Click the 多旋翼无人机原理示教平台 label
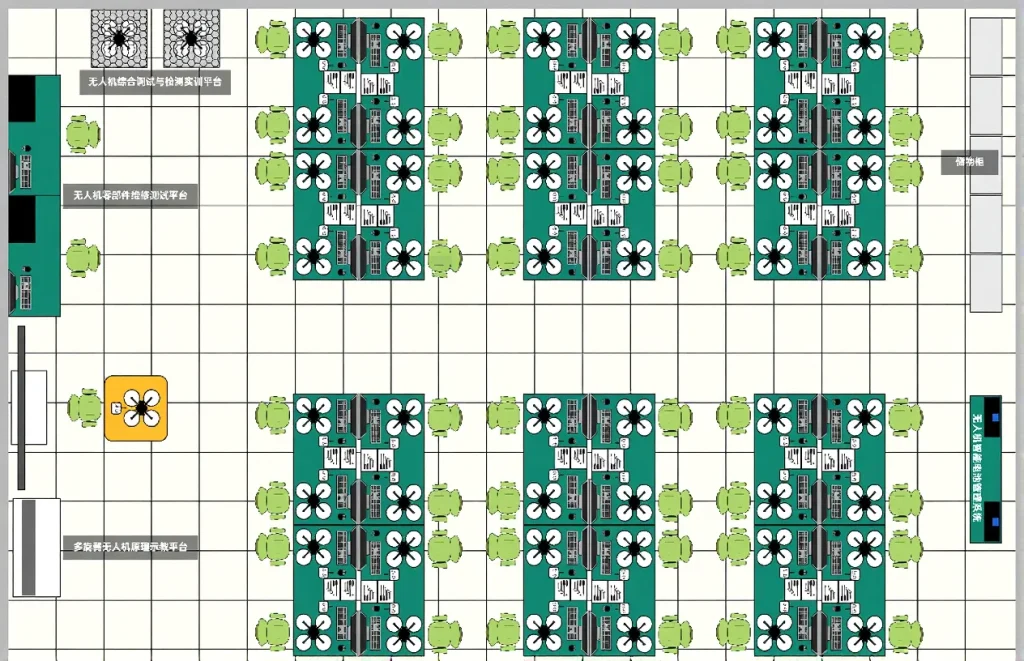Image resolution: width=1024 pixels, height=661 pixels. point(130,547)
